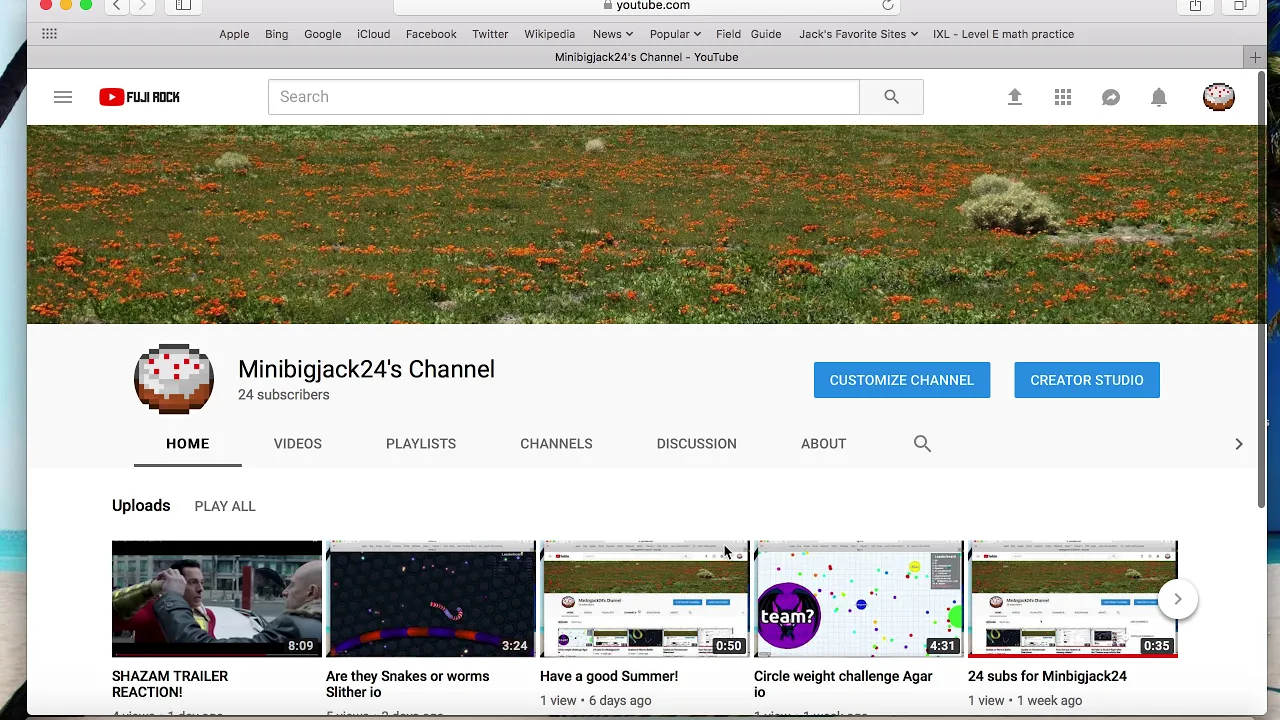Image resolution: width=1280 pixels, height=720 pixels.
Task: Click the YouTube search input field
Action: 564,97
